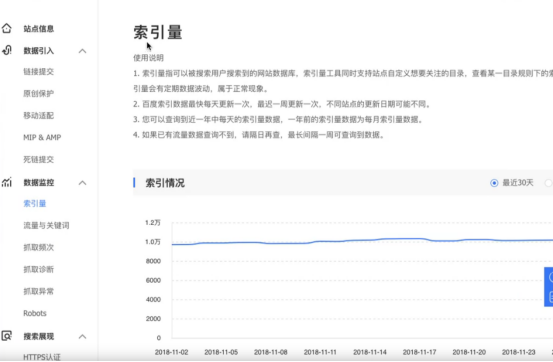This screenshot has height=362, width=553.
Task: Click the 2018-11-02 axis date
Action: (x=171, y=352)
